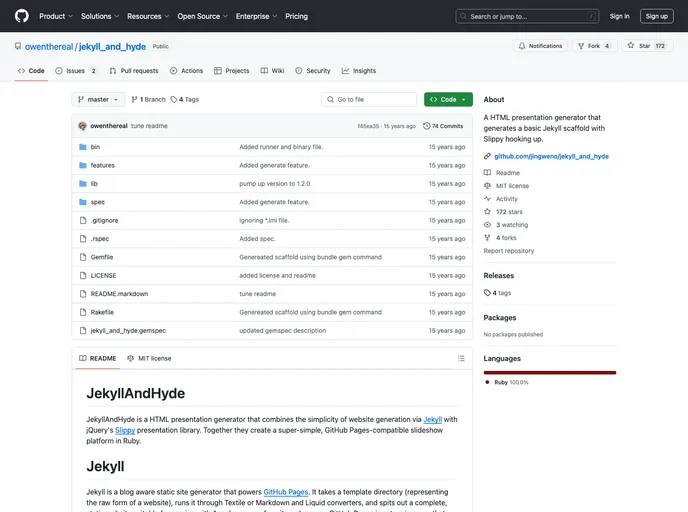Image resolution: width=688 pixels, height=512 pixels.
Task: Open the .rspec file
Action: (100, 239)
